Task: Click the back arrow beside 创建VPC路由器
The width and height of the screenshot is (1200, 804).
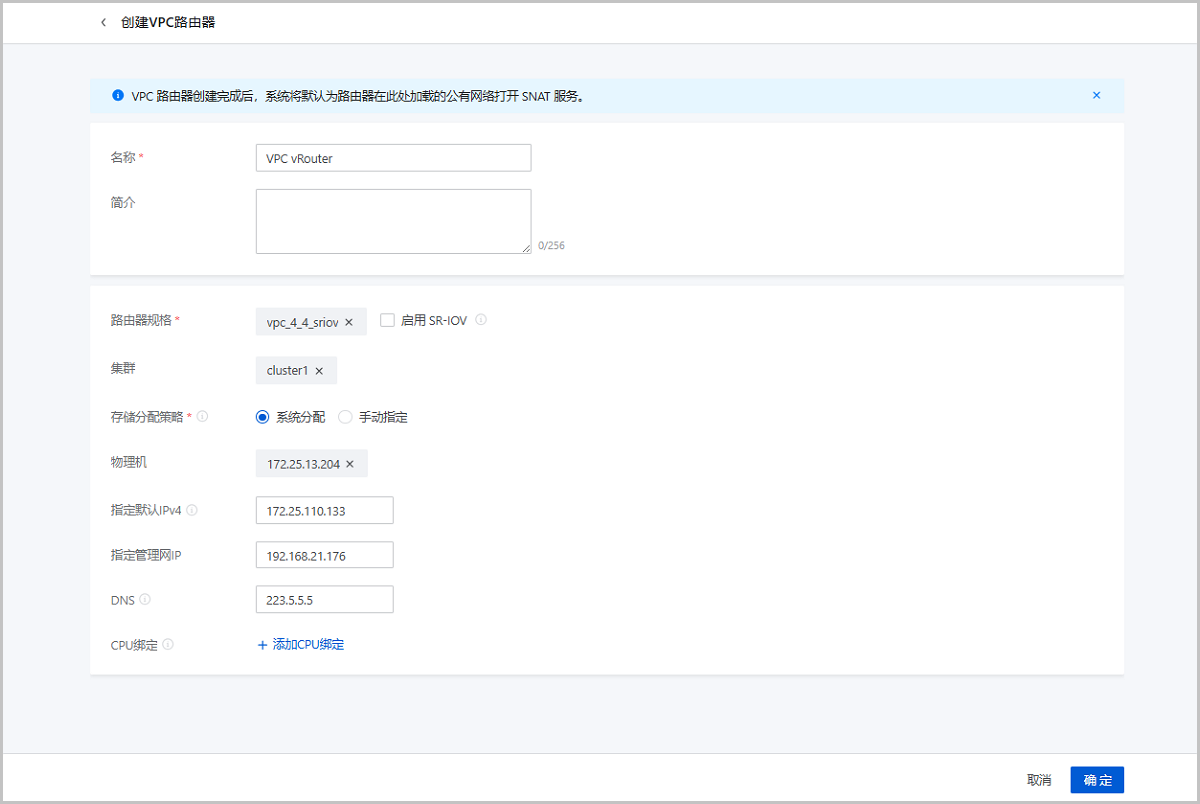Action: [x=103, y=22]
